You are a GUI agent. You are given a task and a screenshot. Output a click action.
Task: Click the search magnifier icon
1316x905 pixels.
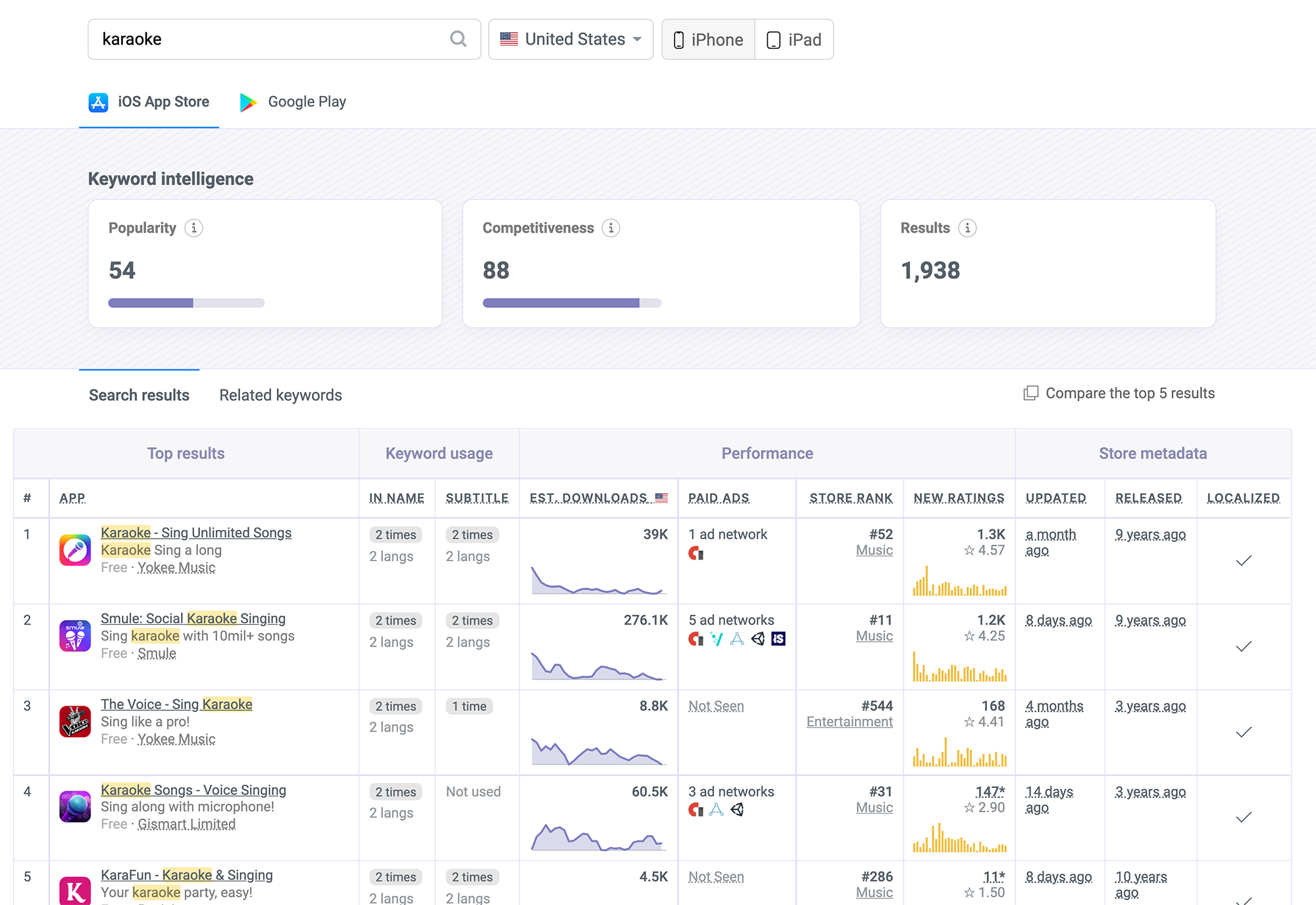pos(458,39)
